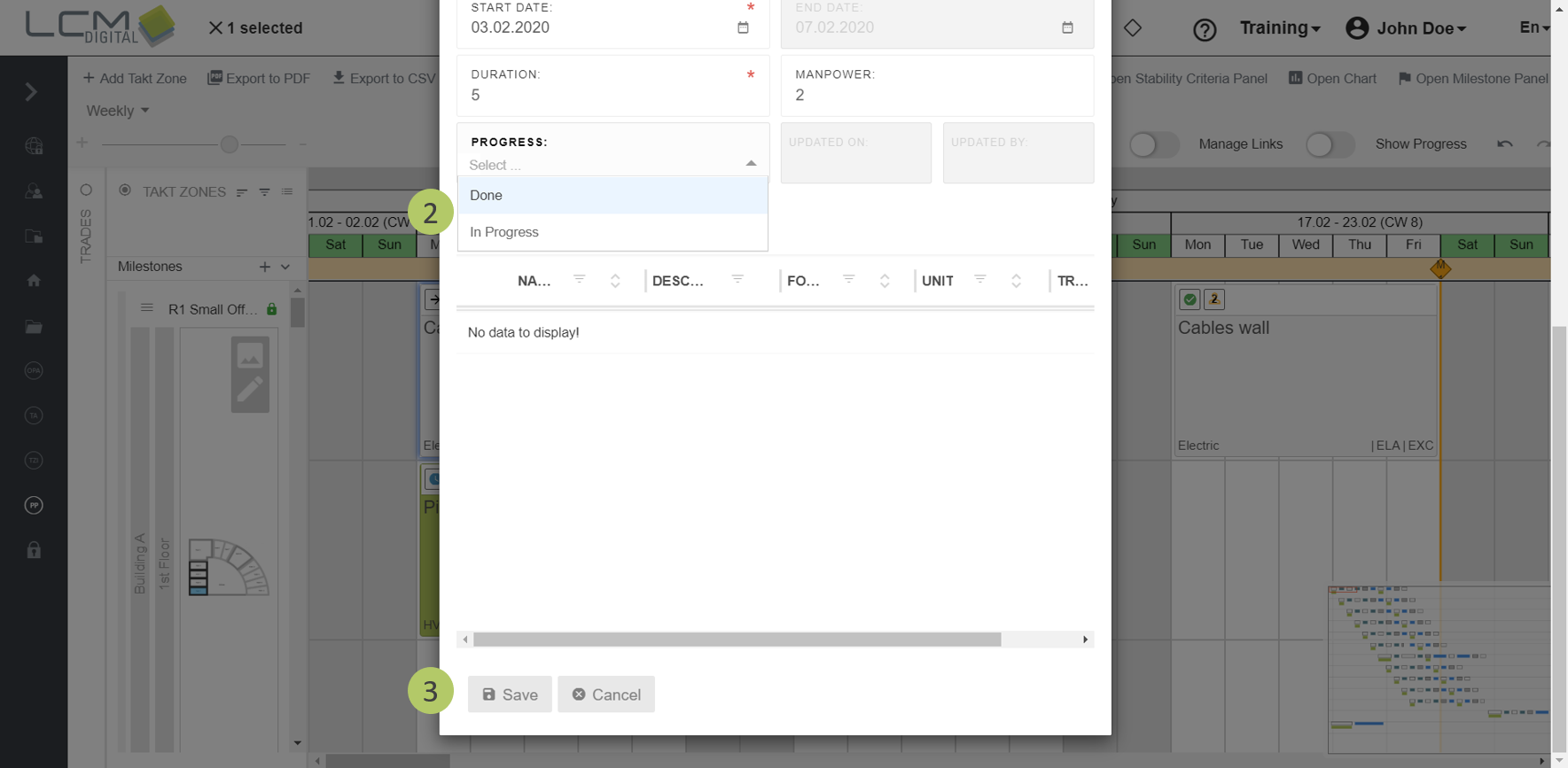Viewport: 1568px width, 768px height.
Task: Click the undo arrow icon
Action: tap(1504, 144)
